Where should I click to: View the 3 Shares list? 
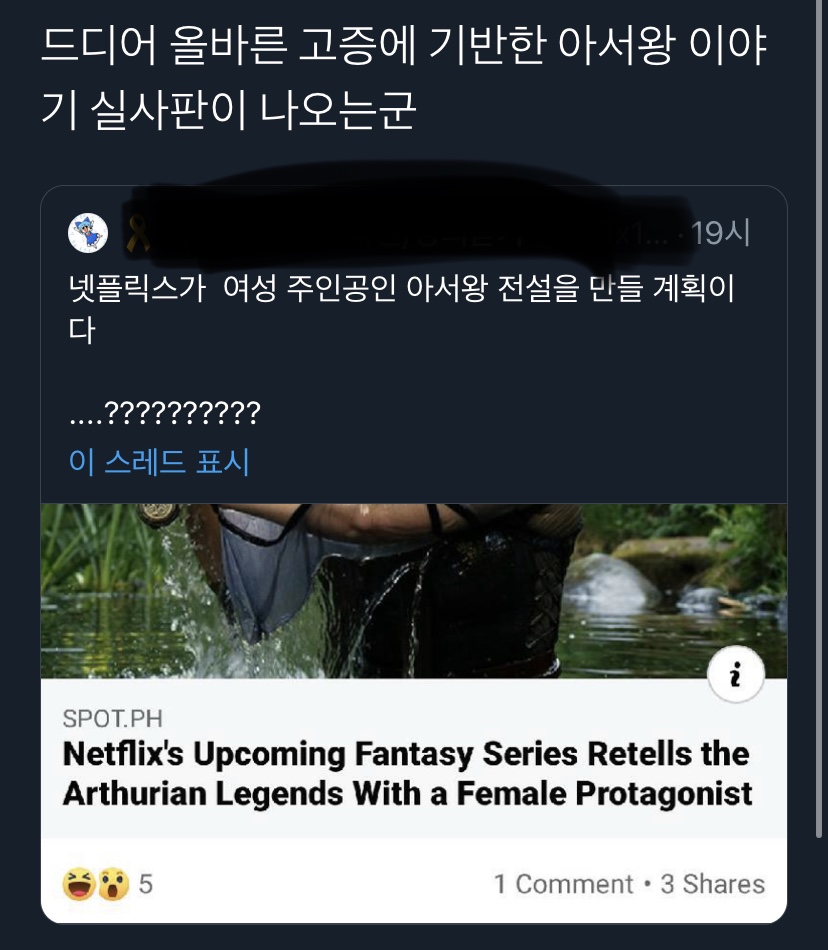(713, 884)
